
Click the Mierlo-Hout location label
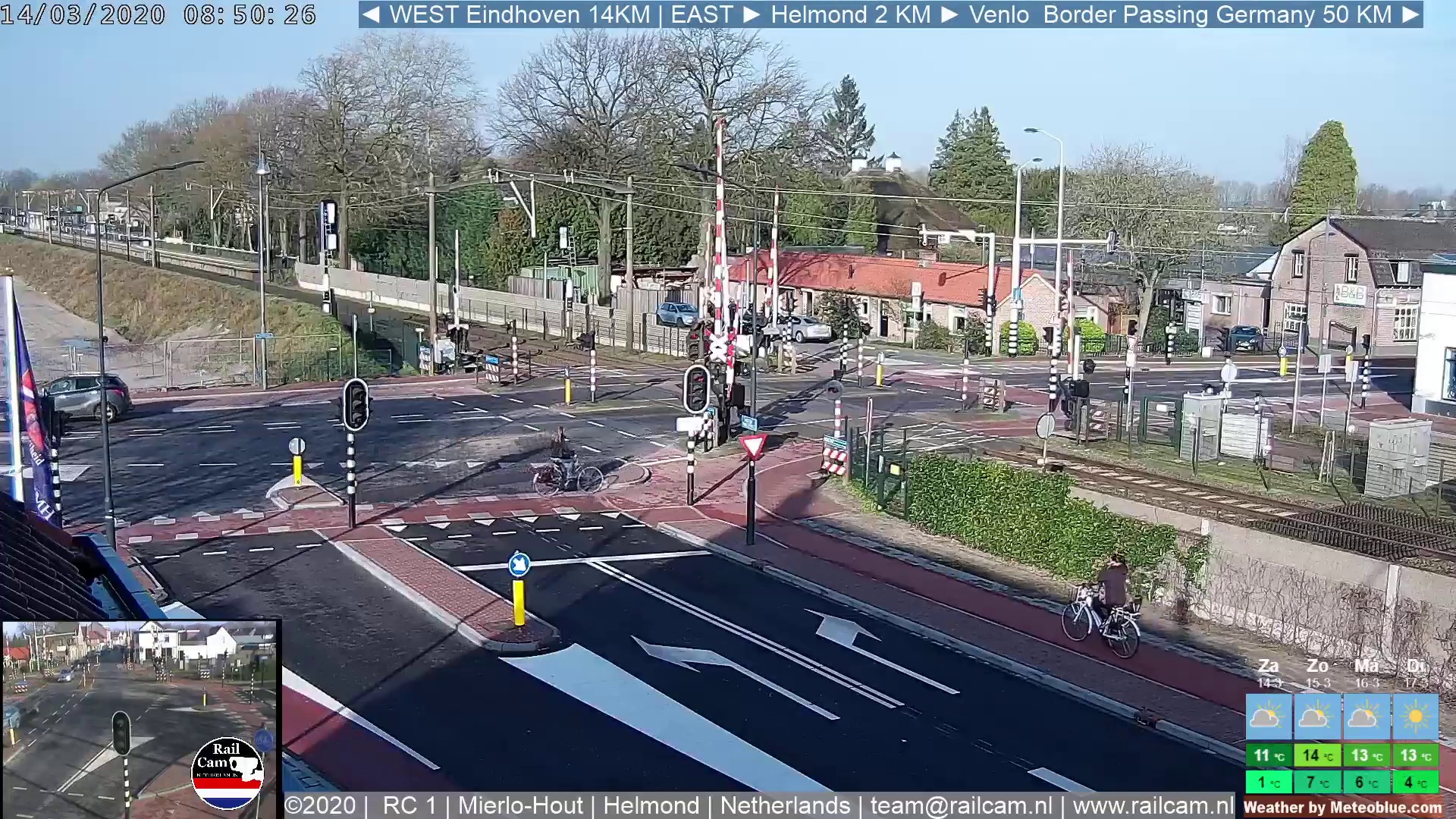pyautogui.click(x=520, y=805)
